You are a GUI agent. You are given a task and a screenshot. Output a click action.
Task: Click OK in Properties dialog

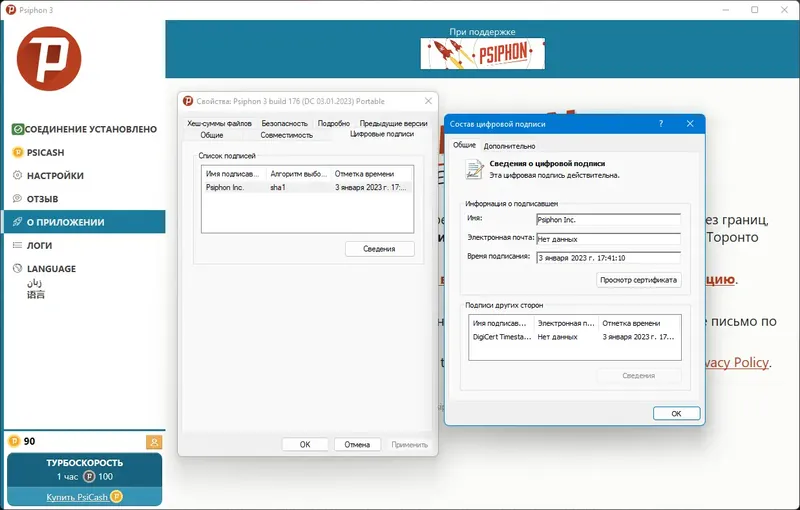click(305, 445)
